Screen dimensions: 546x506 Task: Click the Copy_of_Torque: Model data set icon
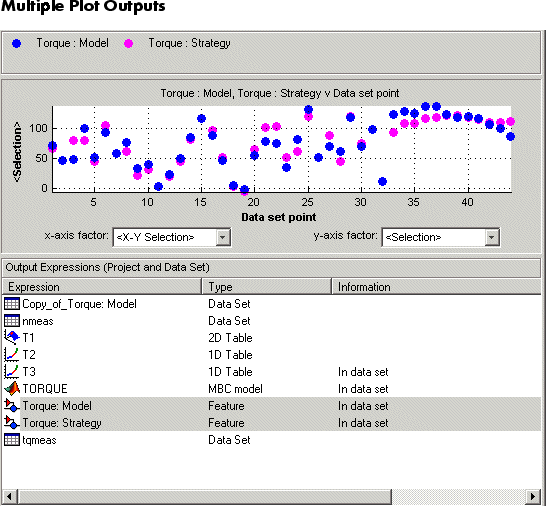tap(12, 304)
